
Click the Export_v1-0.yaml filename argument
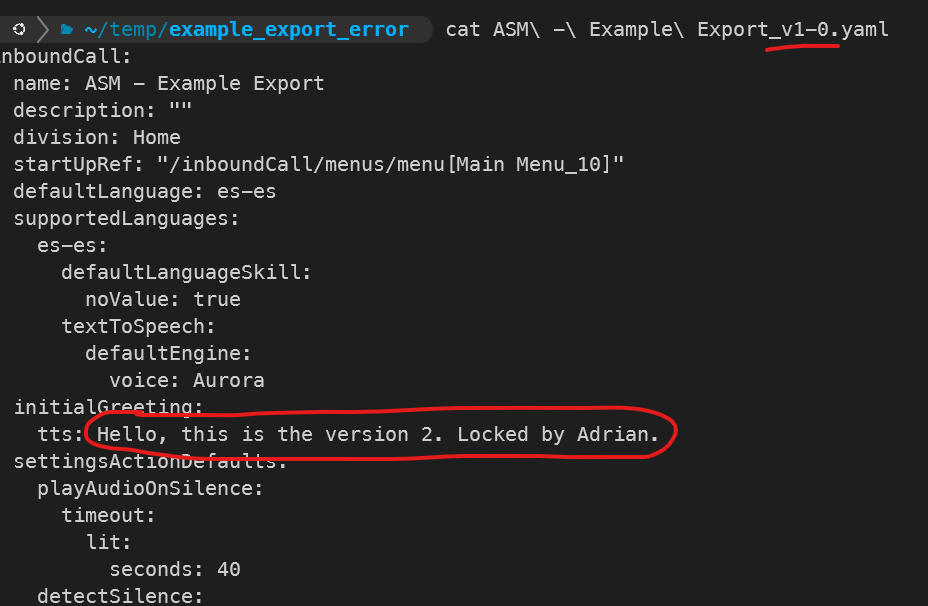[x=792, y=29]
